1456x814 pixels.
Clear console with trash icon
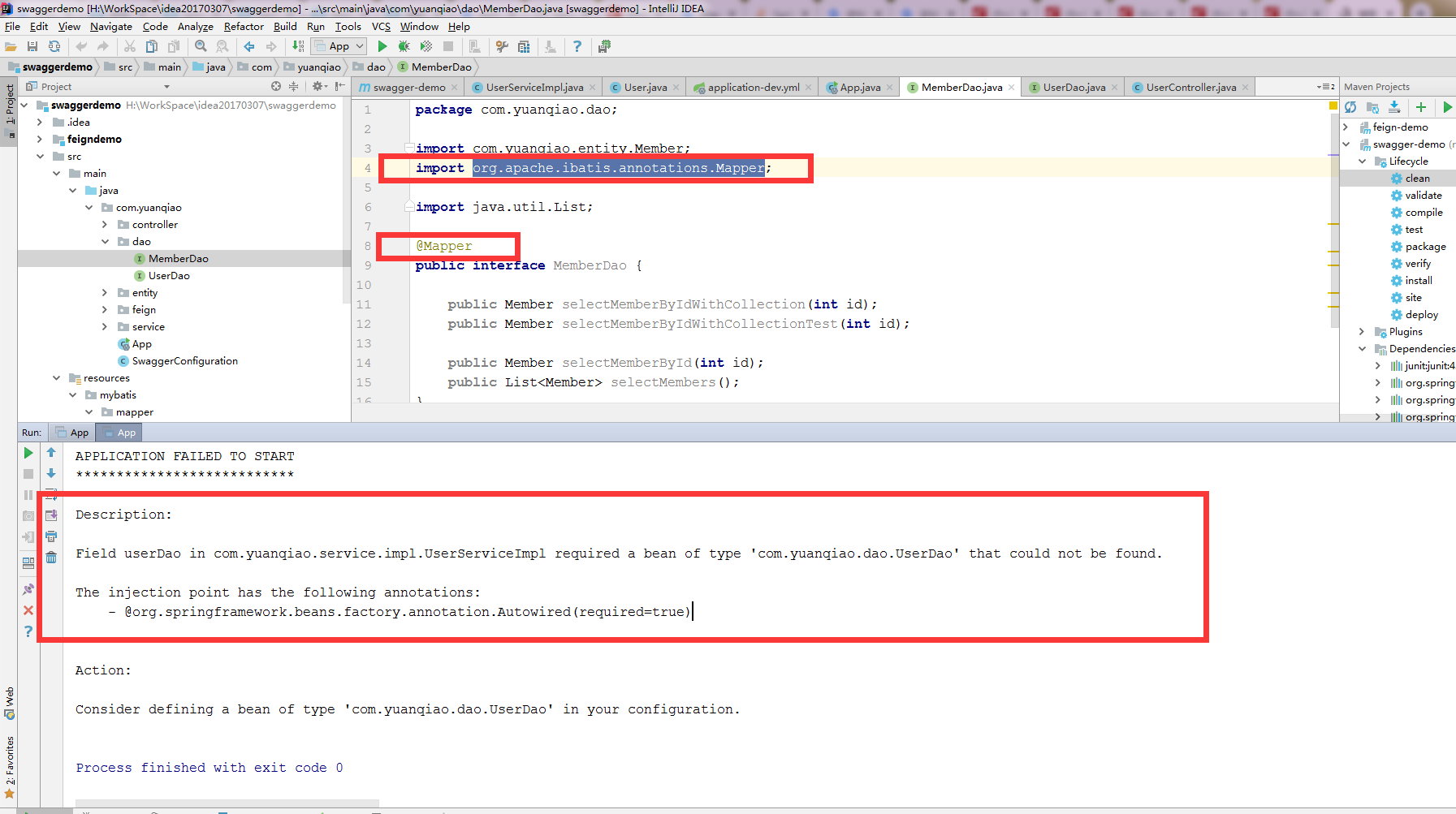pyautogui.click(x=51, y=558)
